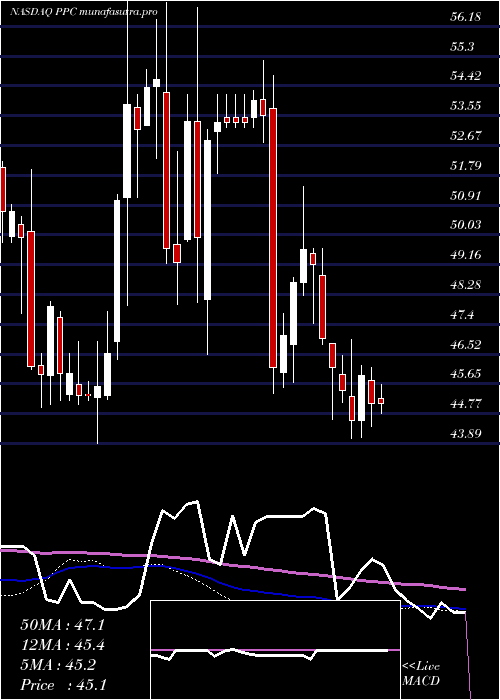Click the 45.65 price axis label
The height and width of the screenshot is (700, 500).
coord(466,374)
